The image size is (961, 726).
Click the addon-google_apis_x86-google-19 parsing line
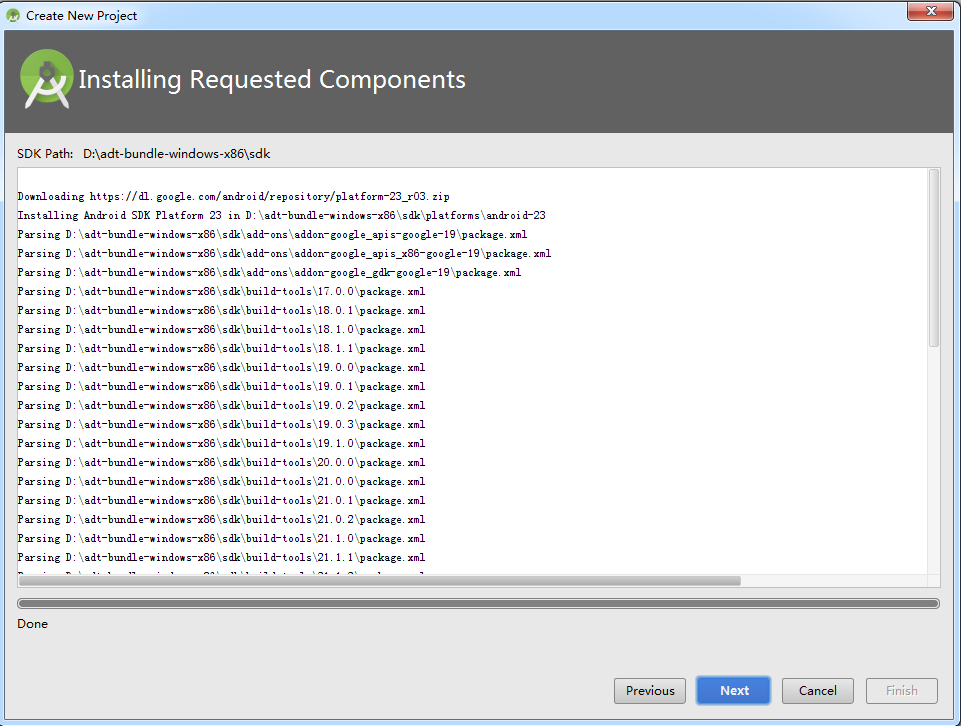click(284, 254)
